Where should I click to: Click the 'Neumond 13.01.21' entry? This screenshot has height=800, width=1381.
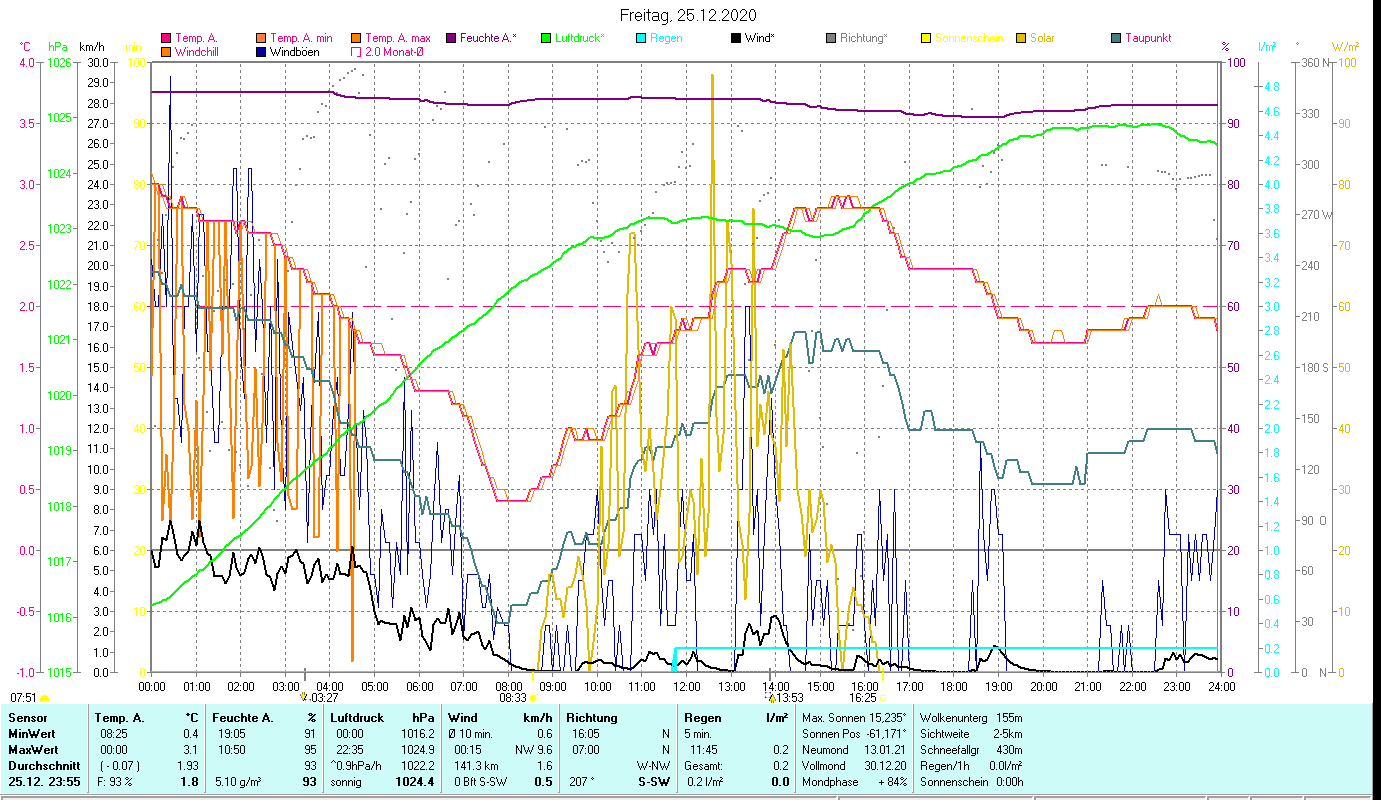coord(854,750)
